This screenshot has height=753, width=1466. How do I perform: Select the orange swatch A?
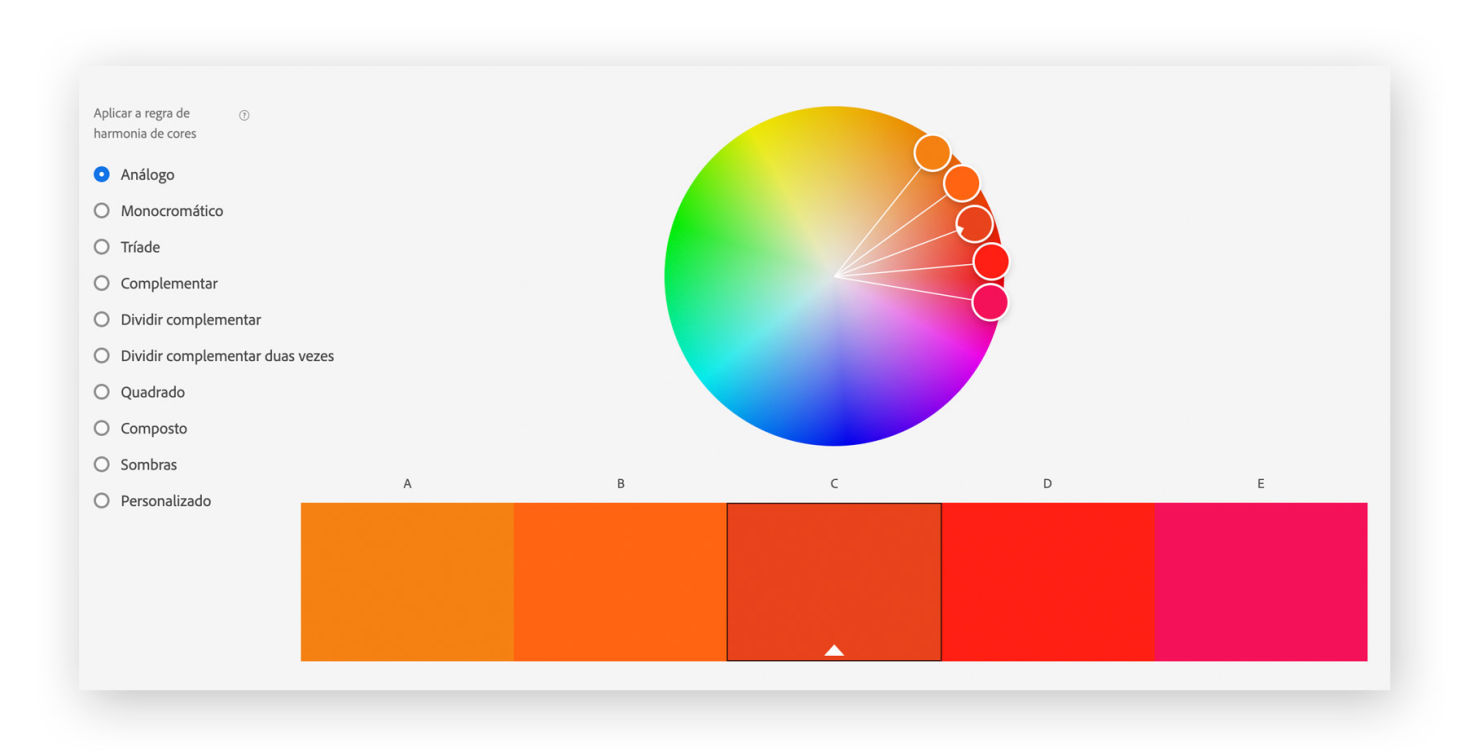point(407,581)
